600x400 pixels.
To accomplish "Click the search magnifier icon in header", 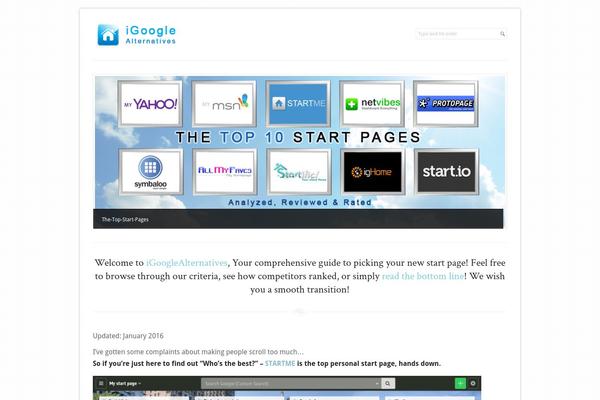I will (502, 34).
